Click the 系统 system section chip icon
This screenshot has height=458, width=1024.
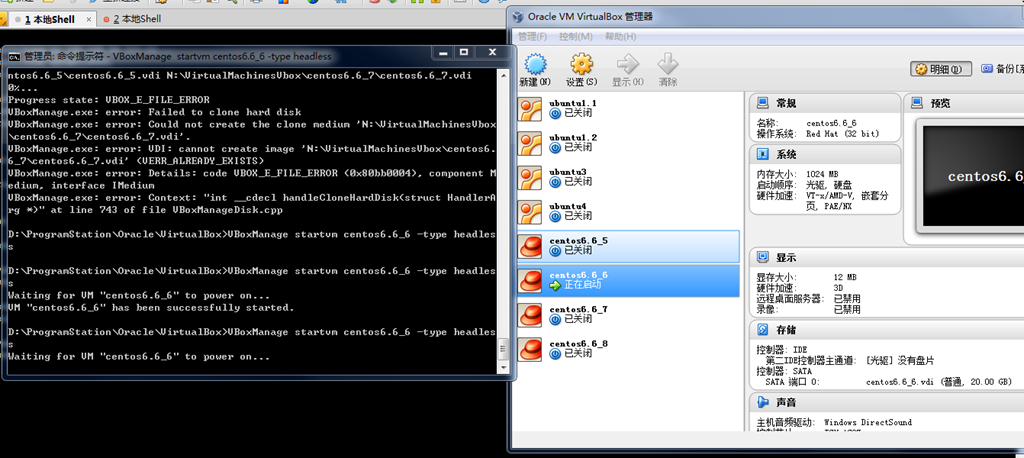coord(762,155)
